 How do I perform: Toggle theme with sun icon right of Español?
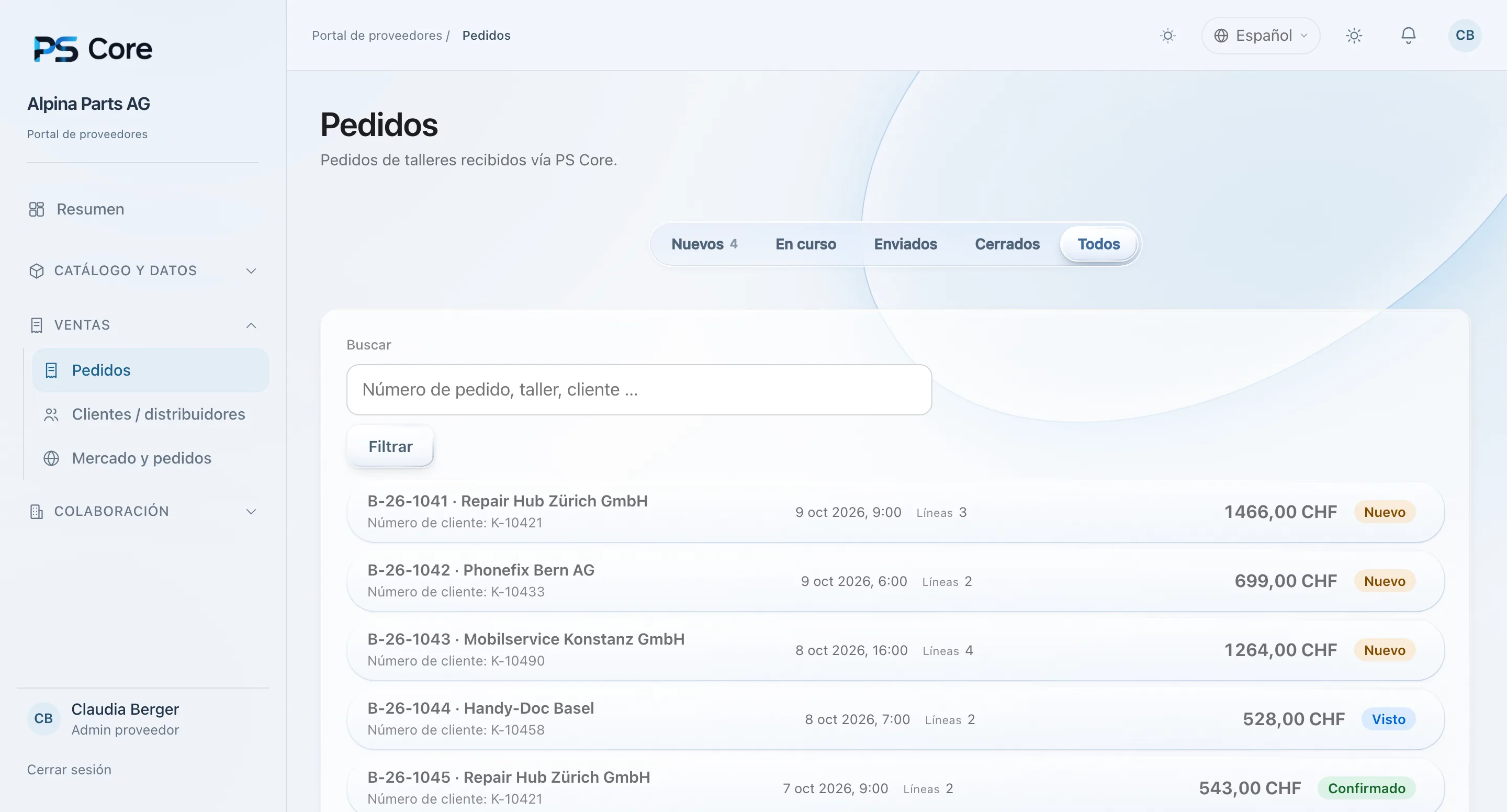pyautogui.click(x=1354, y=36)
